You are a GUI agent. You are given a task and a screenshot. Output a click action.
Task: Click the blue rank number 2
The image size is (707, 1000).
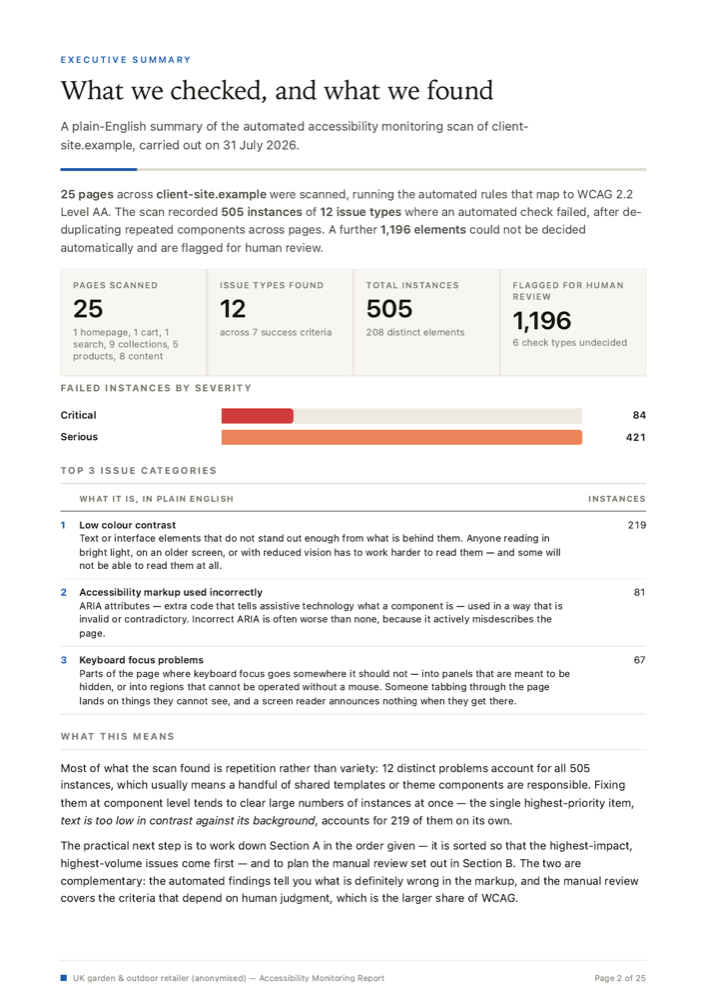click(63, 592)
